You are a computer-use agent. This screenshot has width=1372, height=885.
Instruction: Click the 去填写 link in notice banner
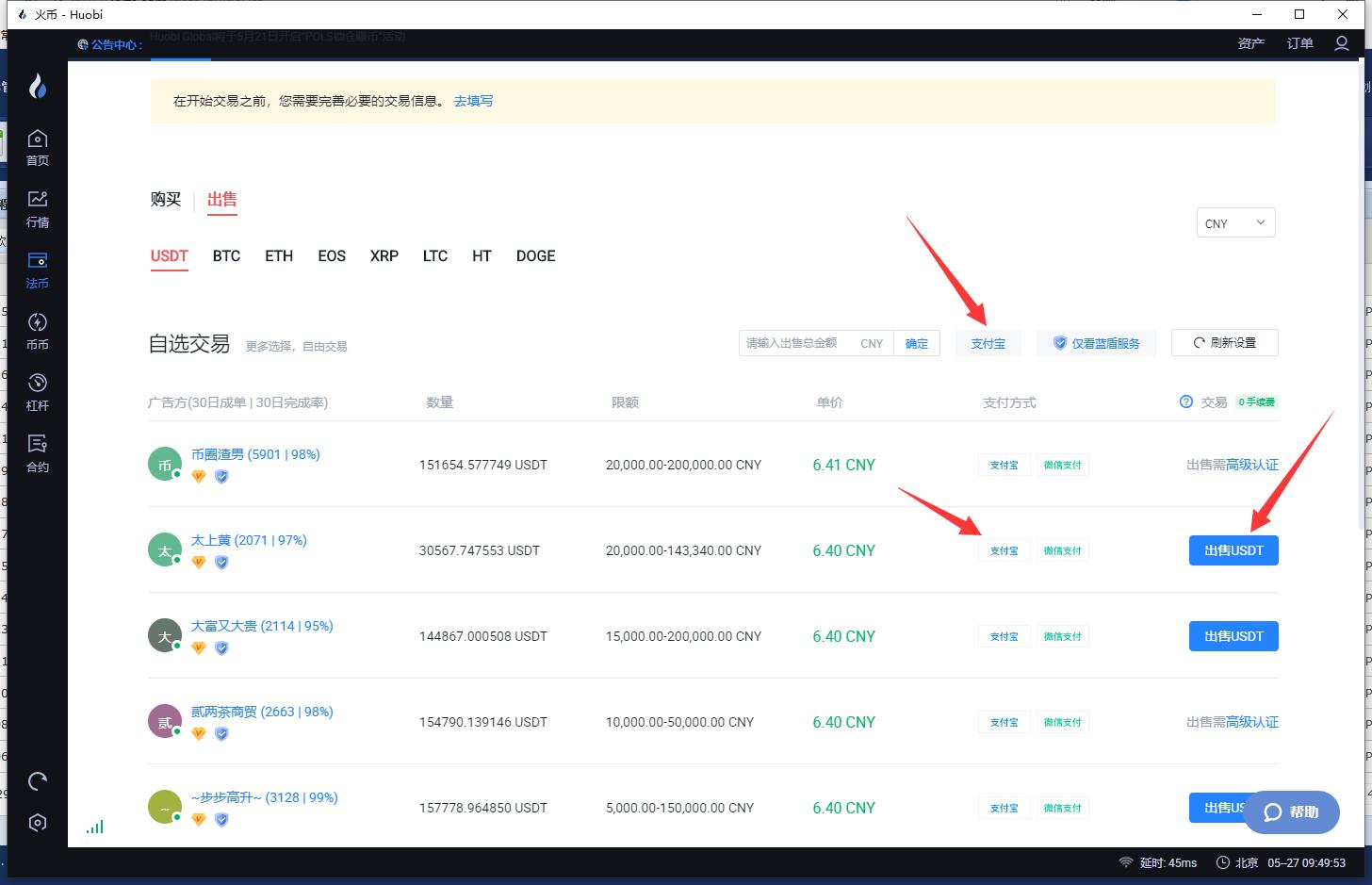(x=473, y=101)
